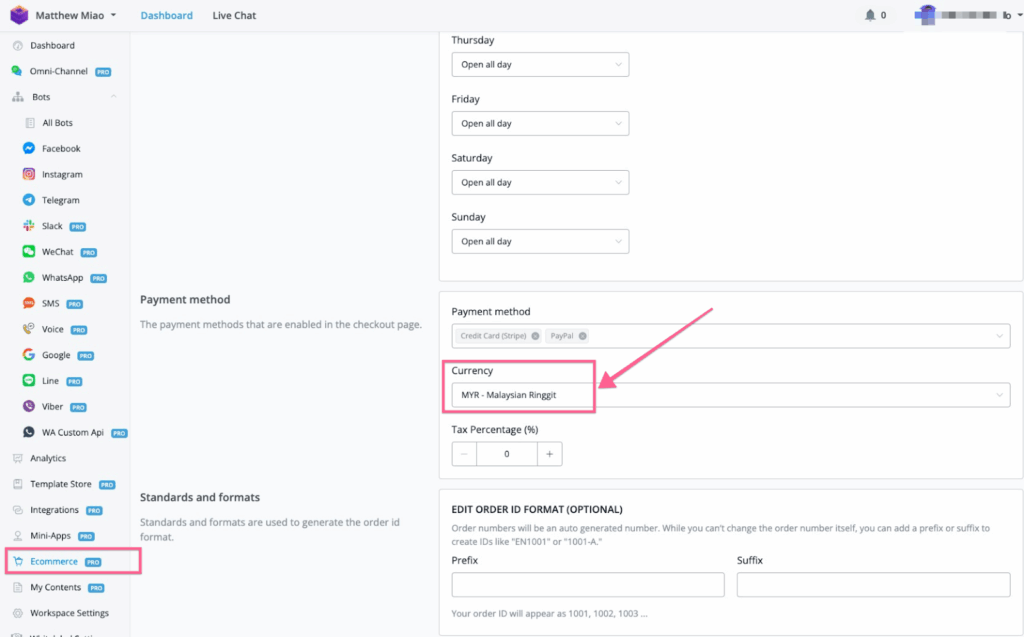
Task: Switch to the Live Chat tab
Action: (234, 16)
